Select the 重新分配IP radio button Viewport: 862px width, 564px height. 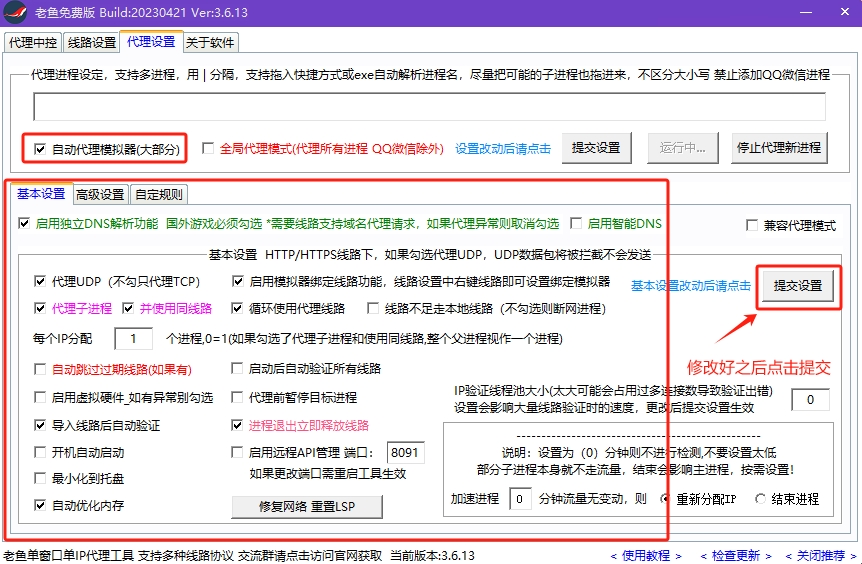tap(665, 499)
